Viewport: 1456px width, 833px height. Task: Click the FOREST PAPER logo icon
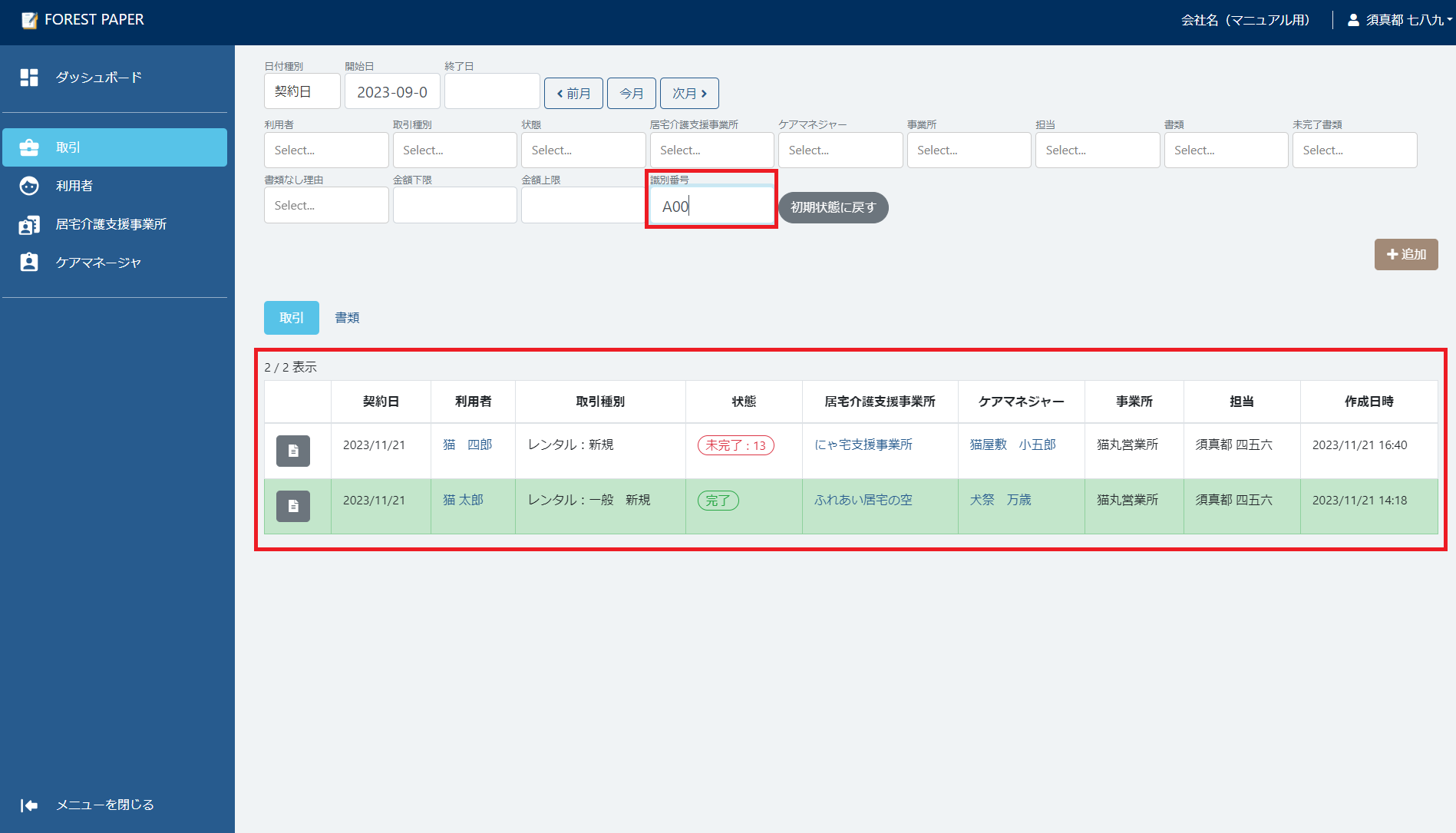tap(29, 21)
